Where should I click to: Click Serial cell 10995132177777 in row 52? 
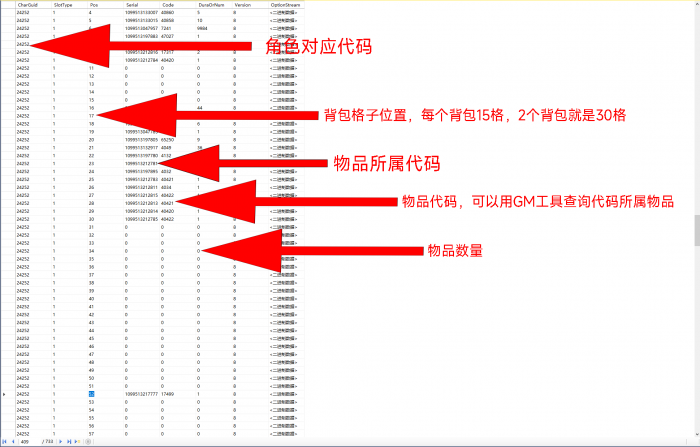(141, 394)
